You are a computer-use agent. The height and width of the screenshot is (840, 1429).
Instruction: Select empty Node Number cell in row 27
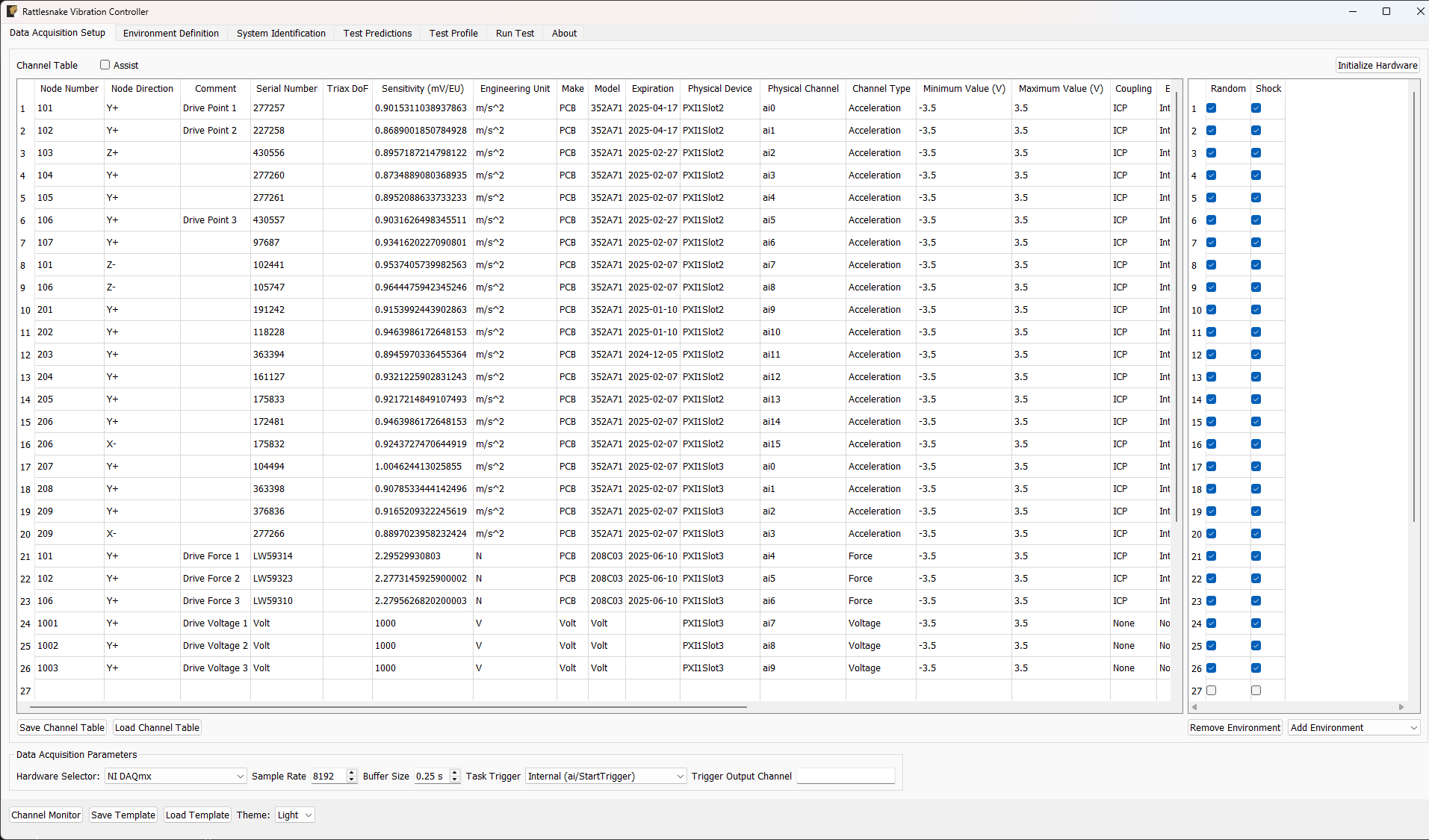pos(69,691)
